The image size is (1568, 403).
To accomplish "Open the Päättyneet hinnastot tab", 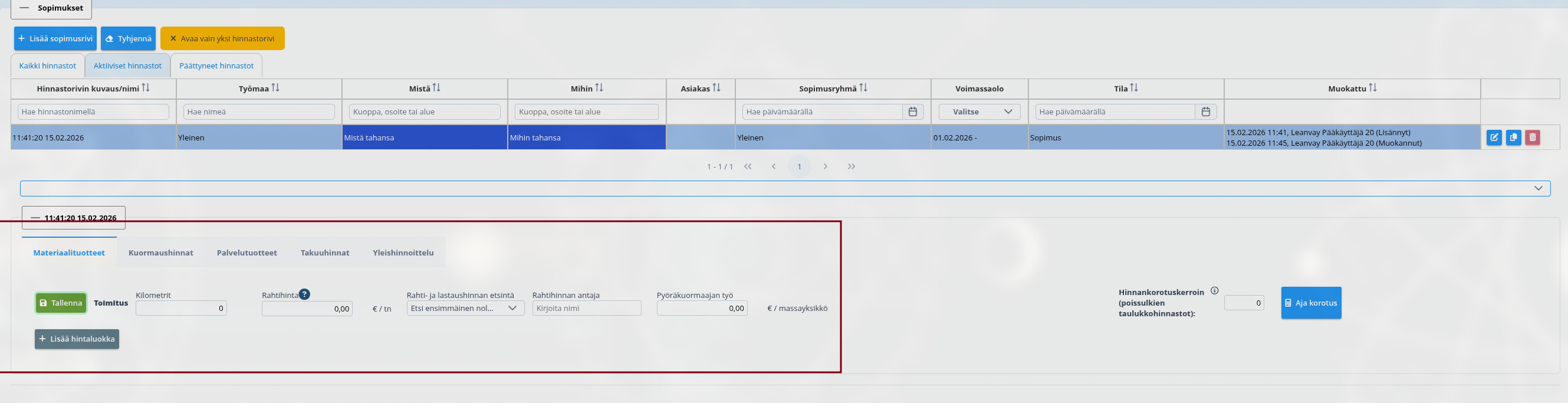I will click(216, 65).
